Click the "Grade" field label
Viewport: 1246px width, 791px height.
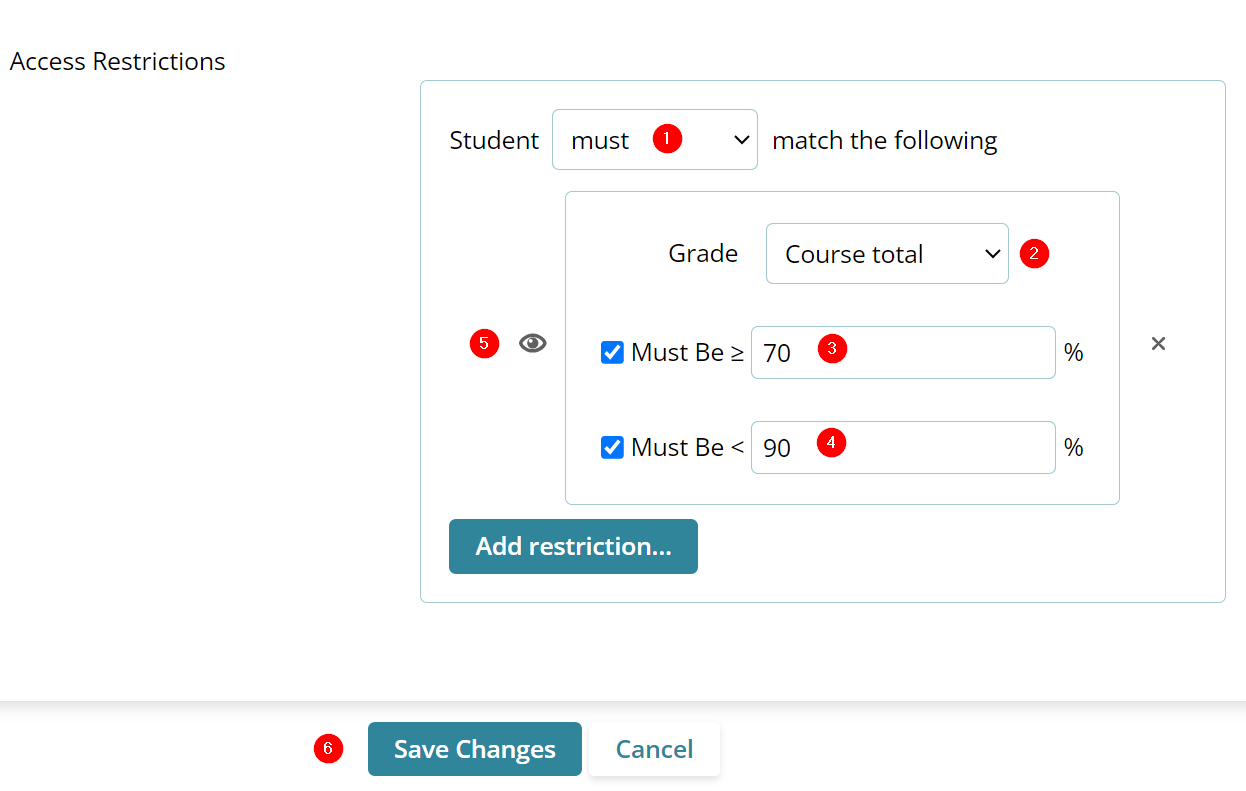703,254
